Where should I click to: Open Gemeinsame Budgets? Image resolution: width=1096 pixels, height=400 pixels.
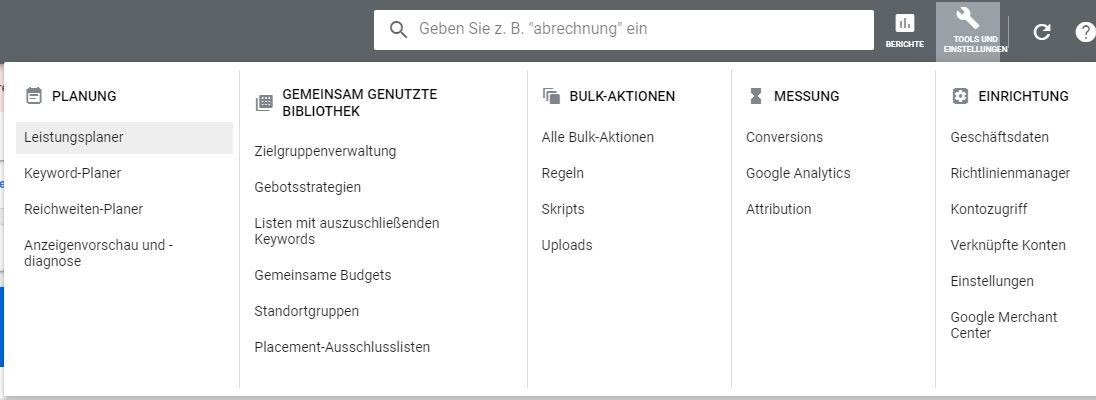point(323,275)
